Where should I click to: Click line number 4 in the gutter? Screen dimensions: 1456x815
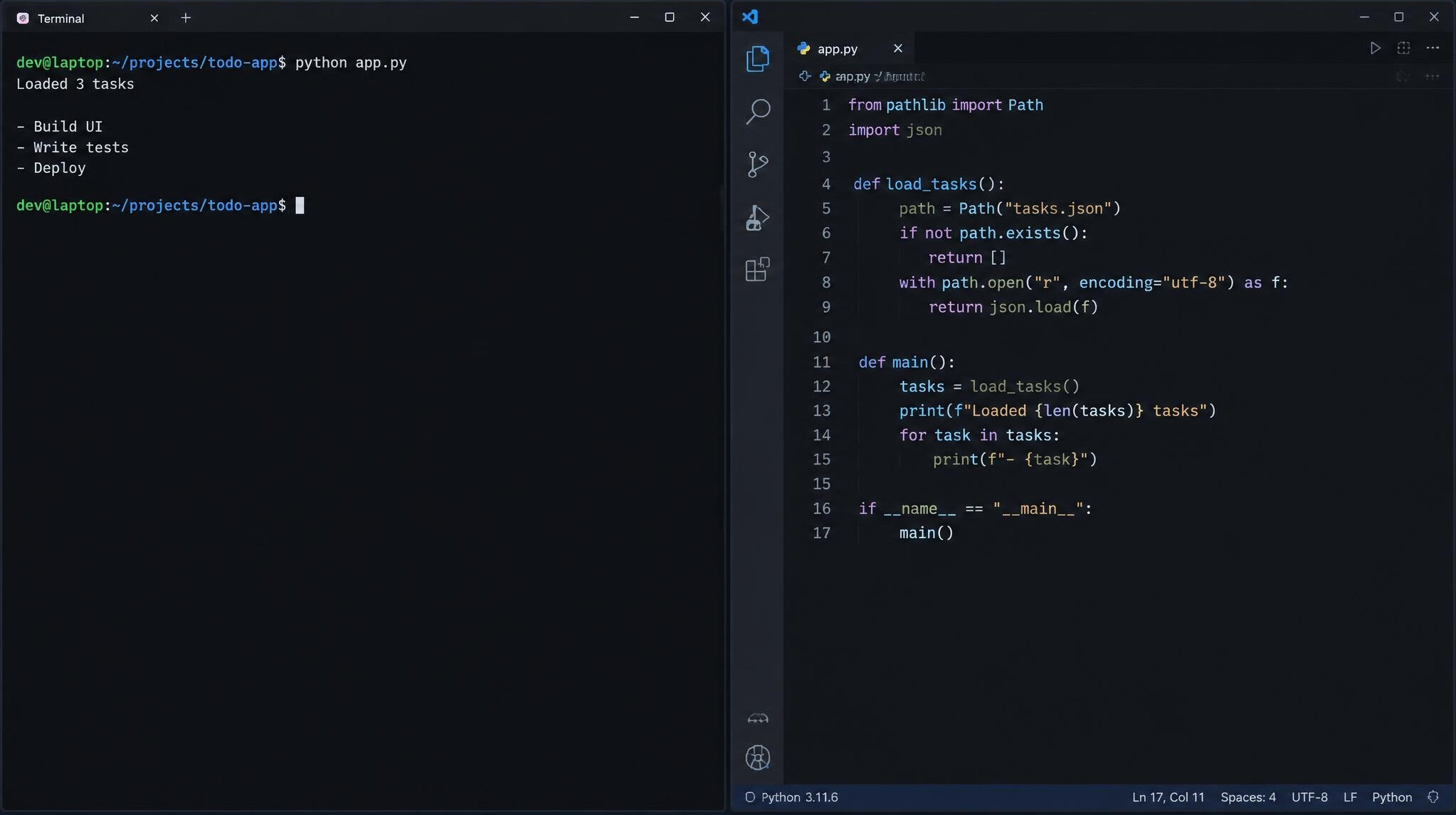(825, 184)
